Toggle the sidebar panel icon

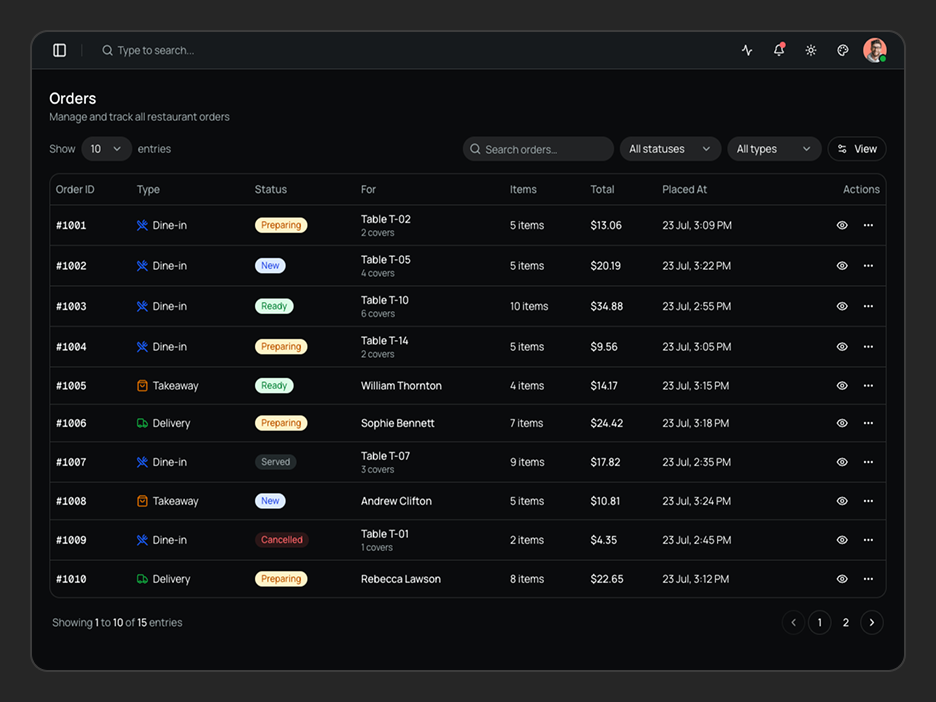(x=60, y=50)
